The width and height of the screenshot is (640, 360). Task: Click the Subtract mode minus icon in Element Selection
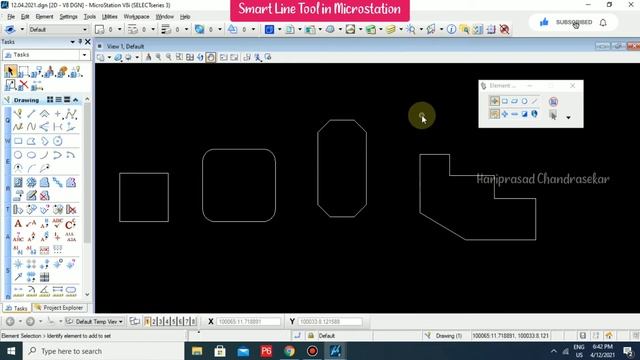515,114
